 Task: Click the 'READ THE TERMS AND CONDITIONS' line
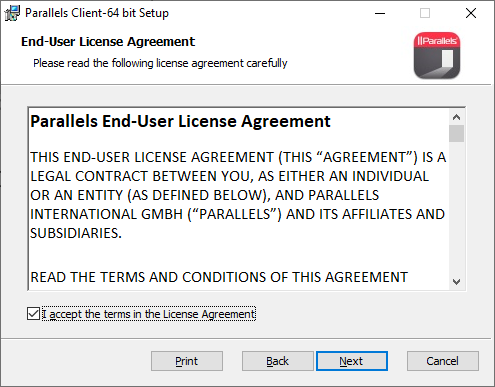(219, 277)
